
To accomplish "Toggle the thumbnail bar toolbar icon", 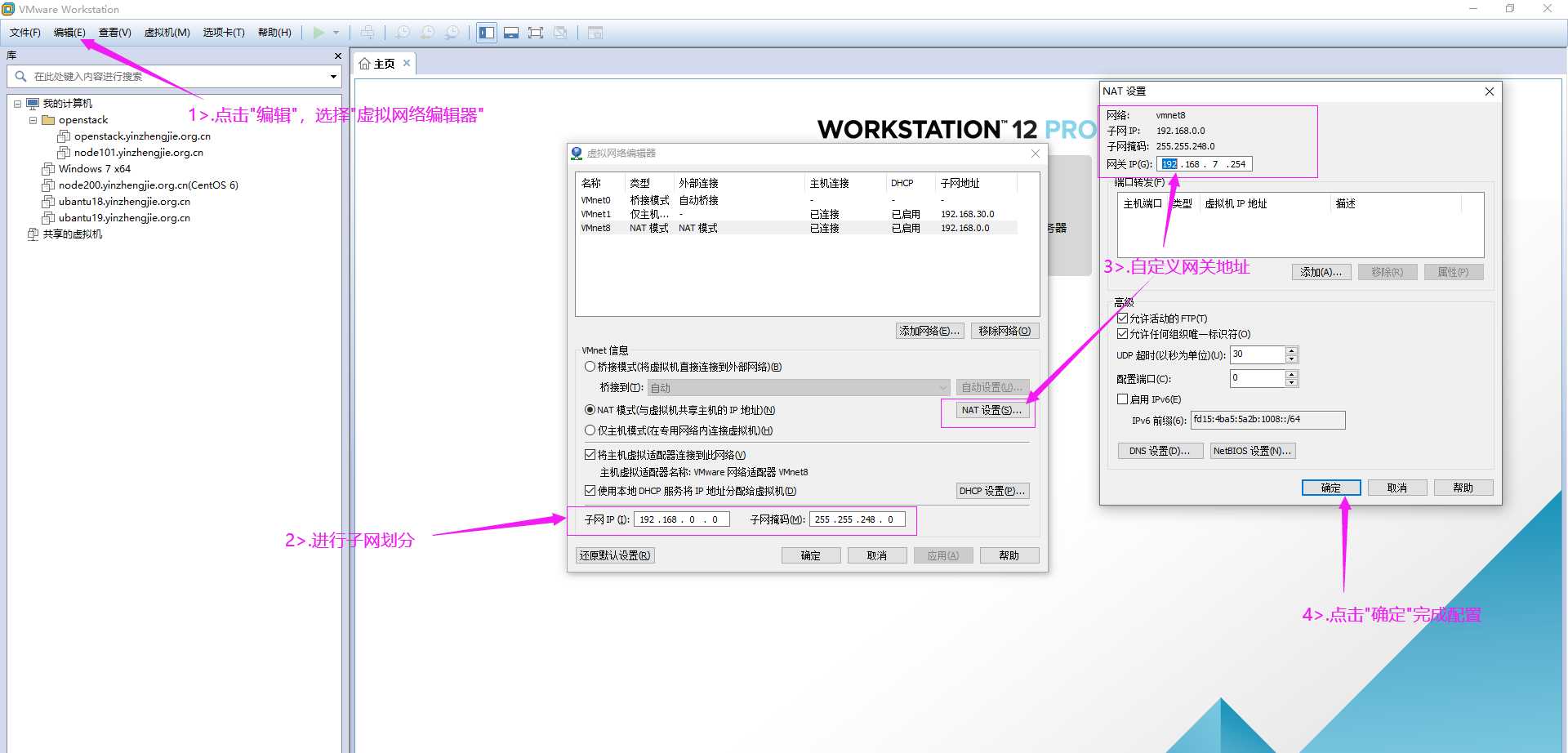I will pyautogui.click(x=511, y=33).
